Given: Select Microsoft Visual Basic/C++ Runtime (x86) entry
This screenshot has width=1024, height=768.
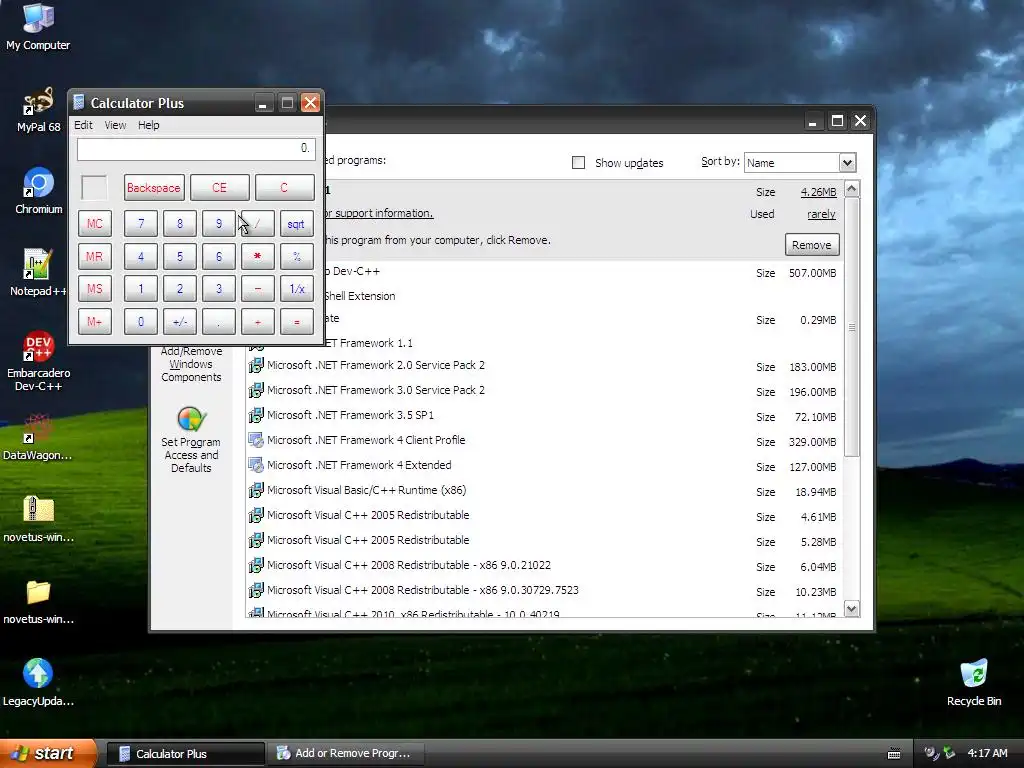Looking at the screenshot, I should pos(545,490).
